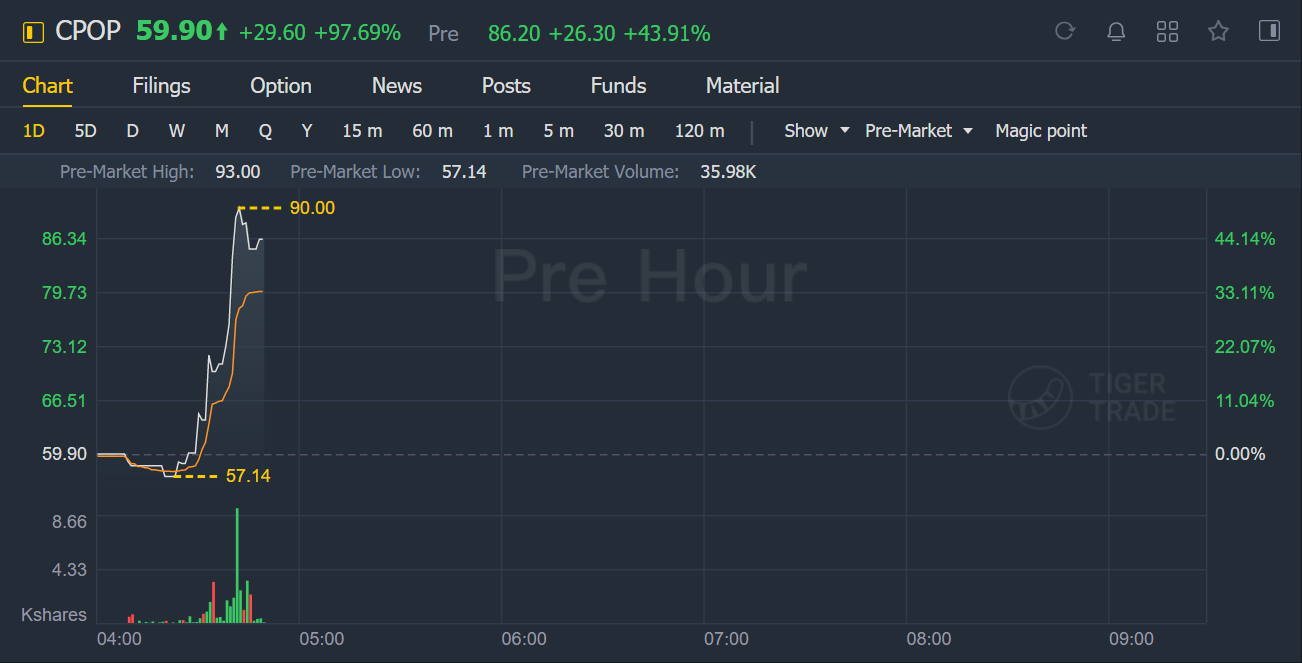Screen dimensions: 1302x663
Task: Switch to the Filings tab
Action: pyautogui.click(x=161, y=86)
